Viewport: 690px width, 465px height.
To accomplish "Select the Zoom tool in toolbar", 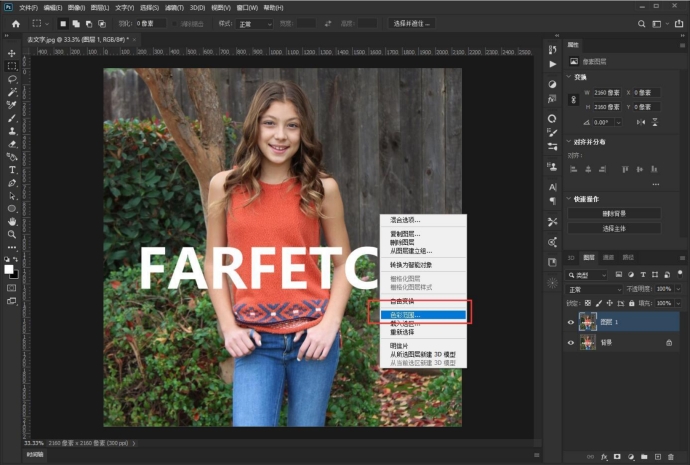I will (x=12, y=234).
